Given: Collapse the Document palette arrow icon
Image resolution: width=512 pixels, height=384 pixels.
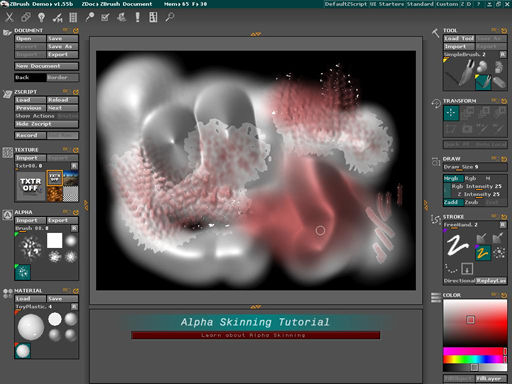Looking at the screenshot, I should [x=76, y=31].
